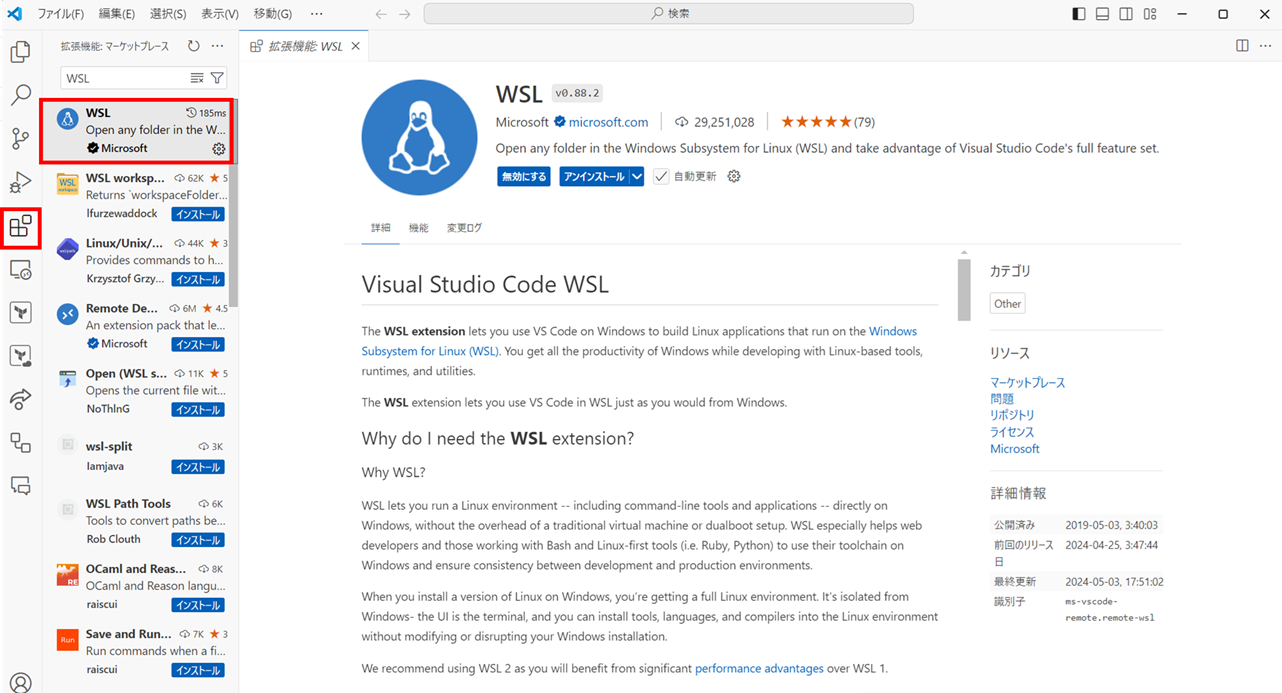The width and height of the screenshot is (1282, 693).
Task: Open the chat icon in activity bar
Action: tap(20, 485)
